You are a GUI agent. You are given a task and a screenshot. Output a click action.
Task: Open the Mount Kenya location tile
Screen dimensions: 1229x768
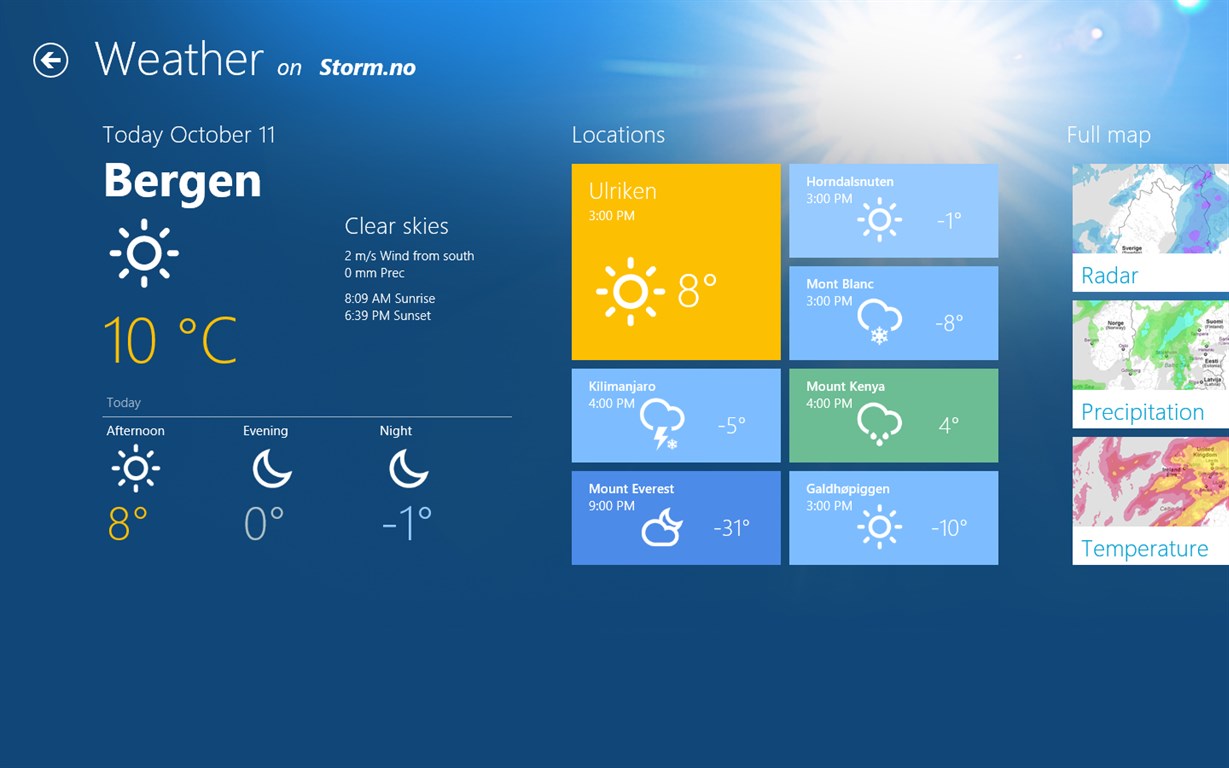tap(893, 415)
